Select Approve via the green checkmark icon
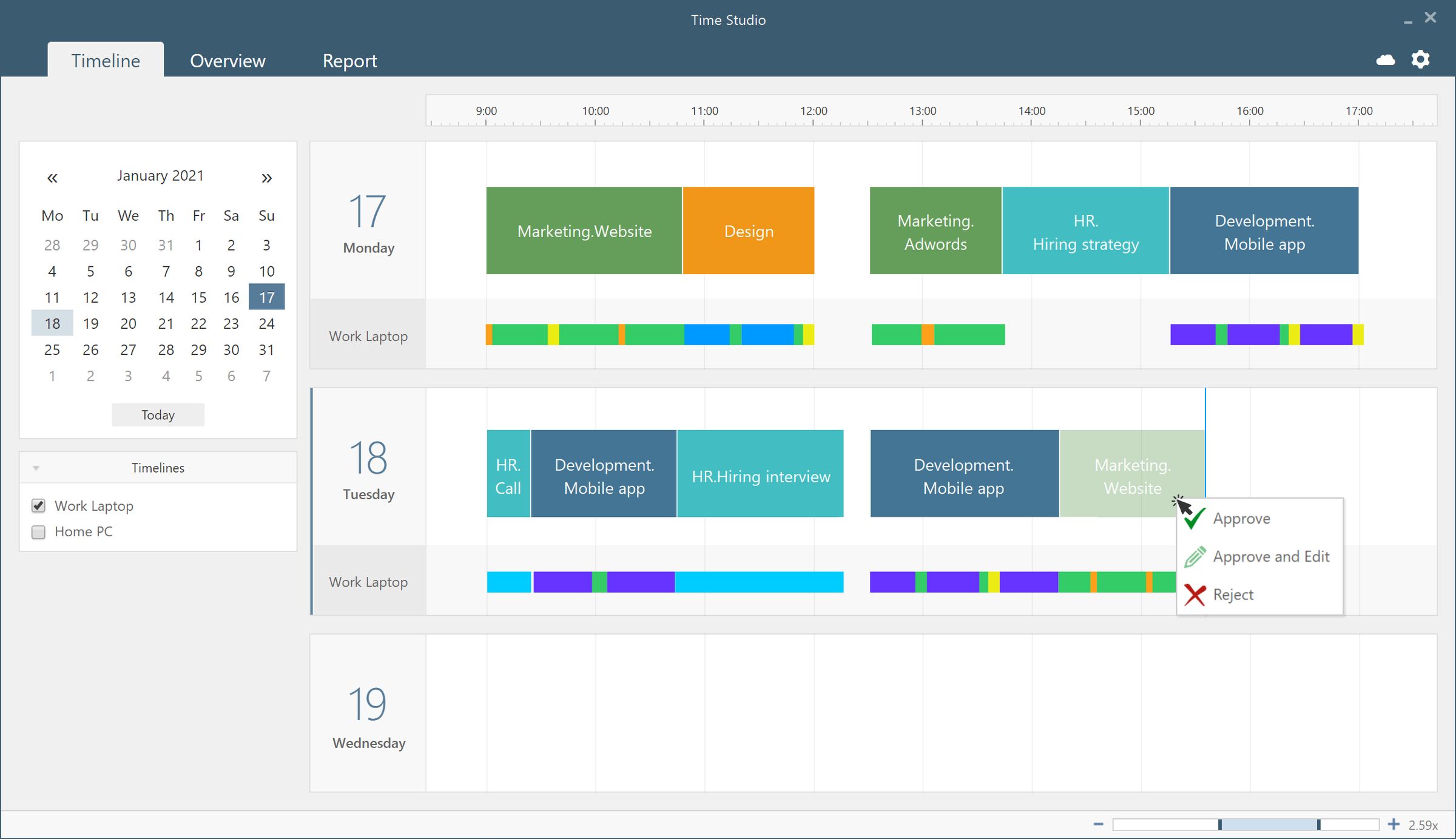The height and width of the screenshot is (839, 1456). point(1194,518)
